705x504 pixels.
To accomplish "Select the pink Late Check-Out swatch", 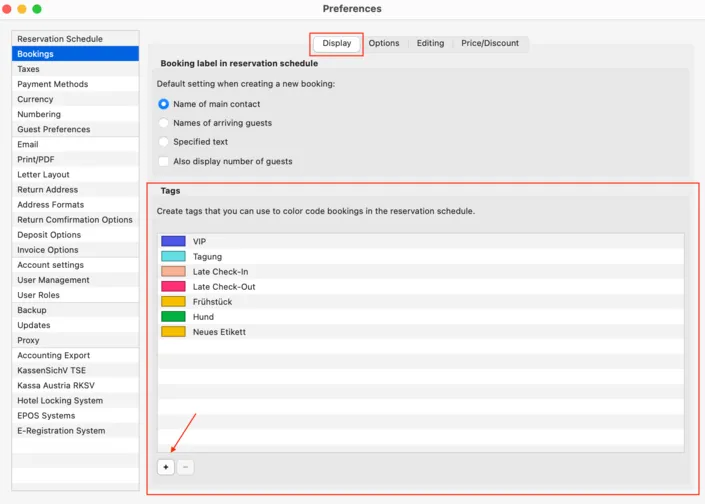I will [x=173, y=286].
